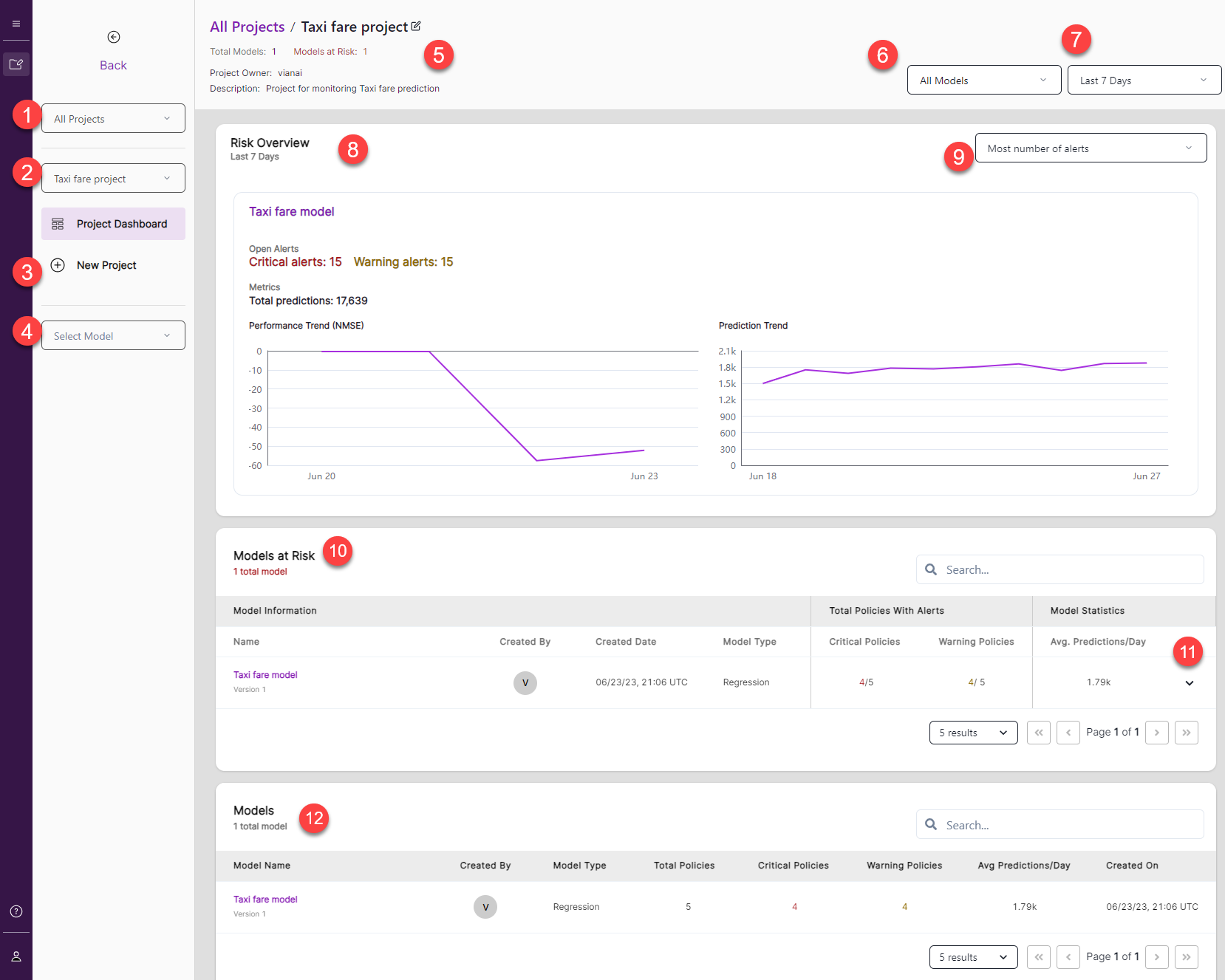
Task: Select Project Dashboard menu item
Action: (113, 224)
